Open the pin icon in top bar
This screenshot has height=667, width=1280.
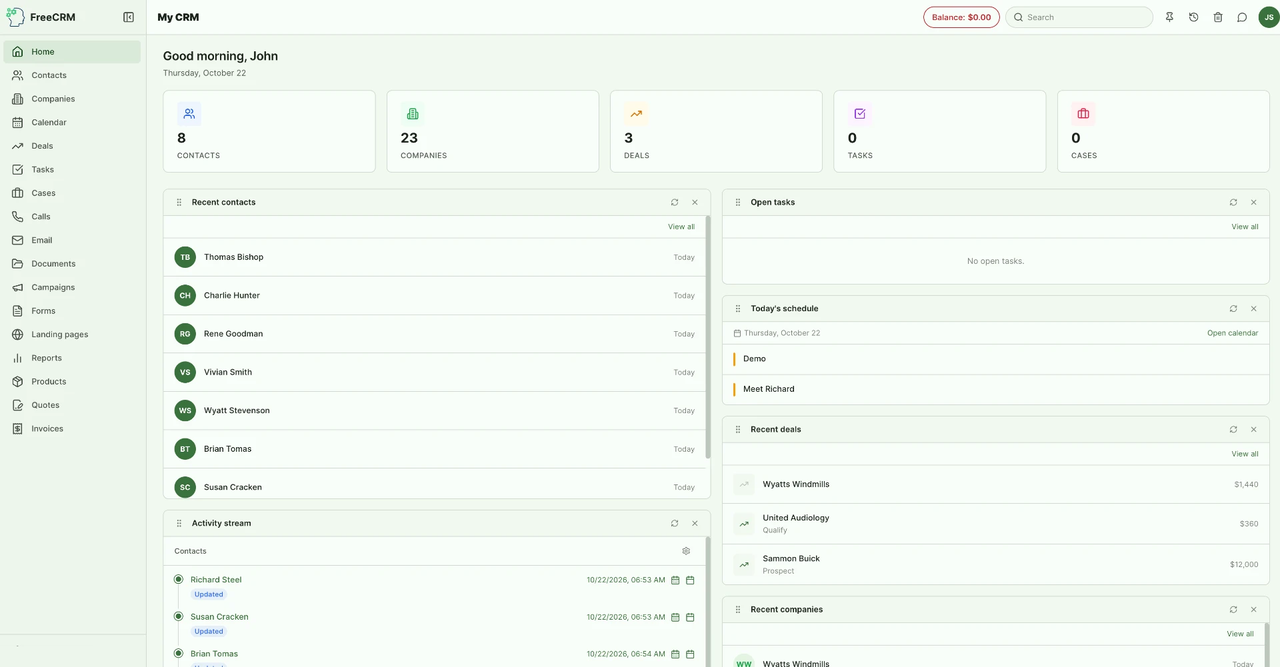pos(1169,17)
